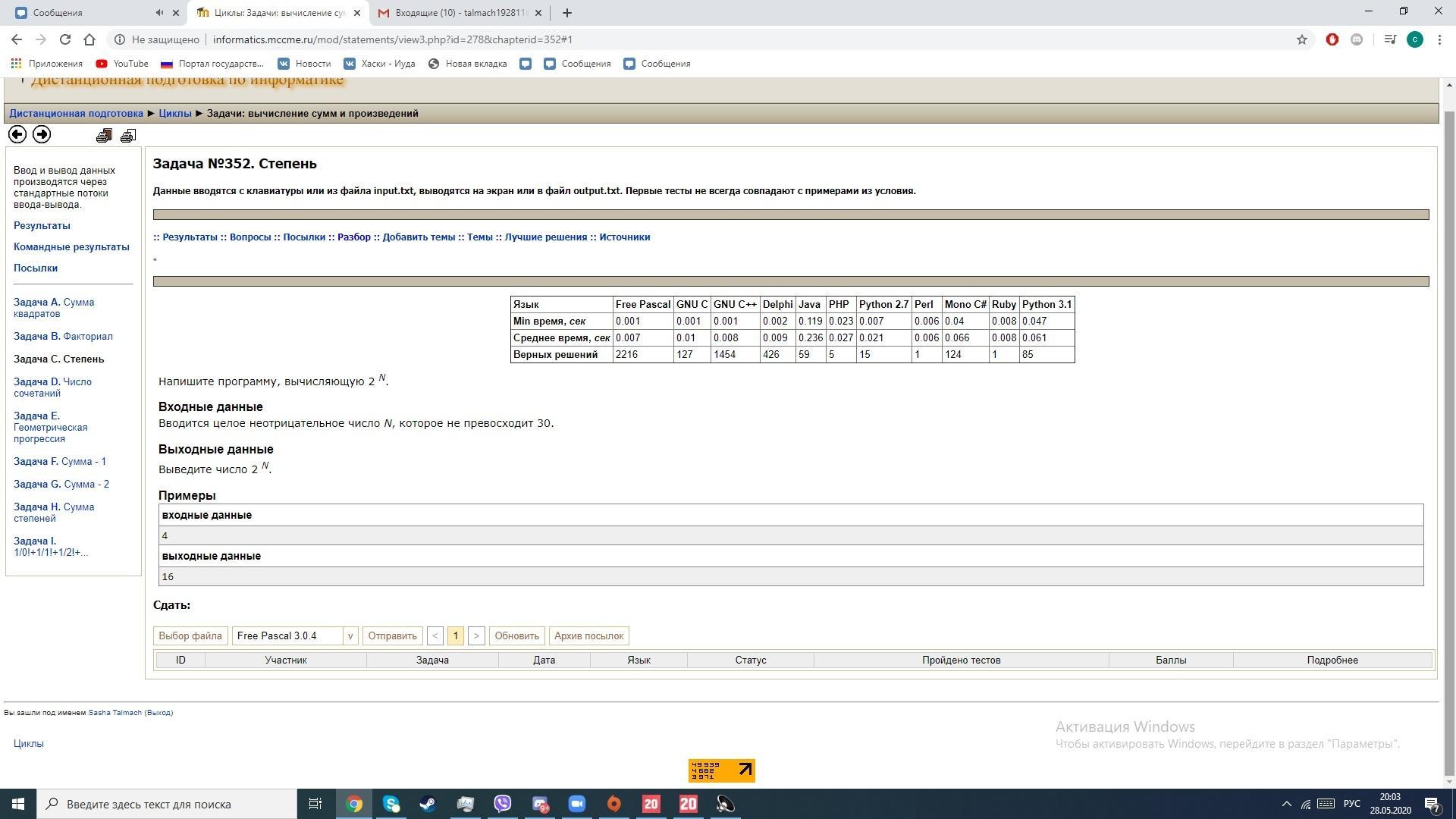This screenshot has height=819, width=1456.
Task: Open Задача D. Число сочетаний in sidebar
Action: (x=52, y=387)
